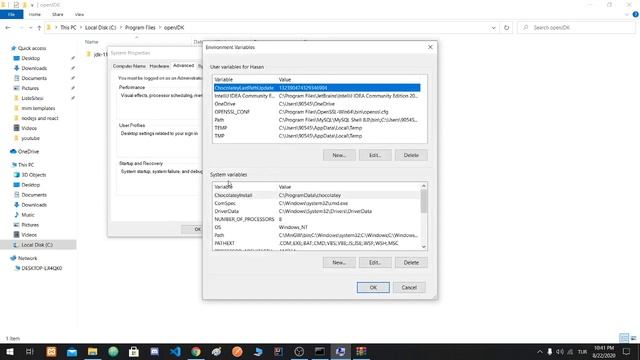The width and height of the screenshot is (640, 360).
Task: Select the ChocolateyLastPathUpdate user variable
Action: click(x=317, y=88)
